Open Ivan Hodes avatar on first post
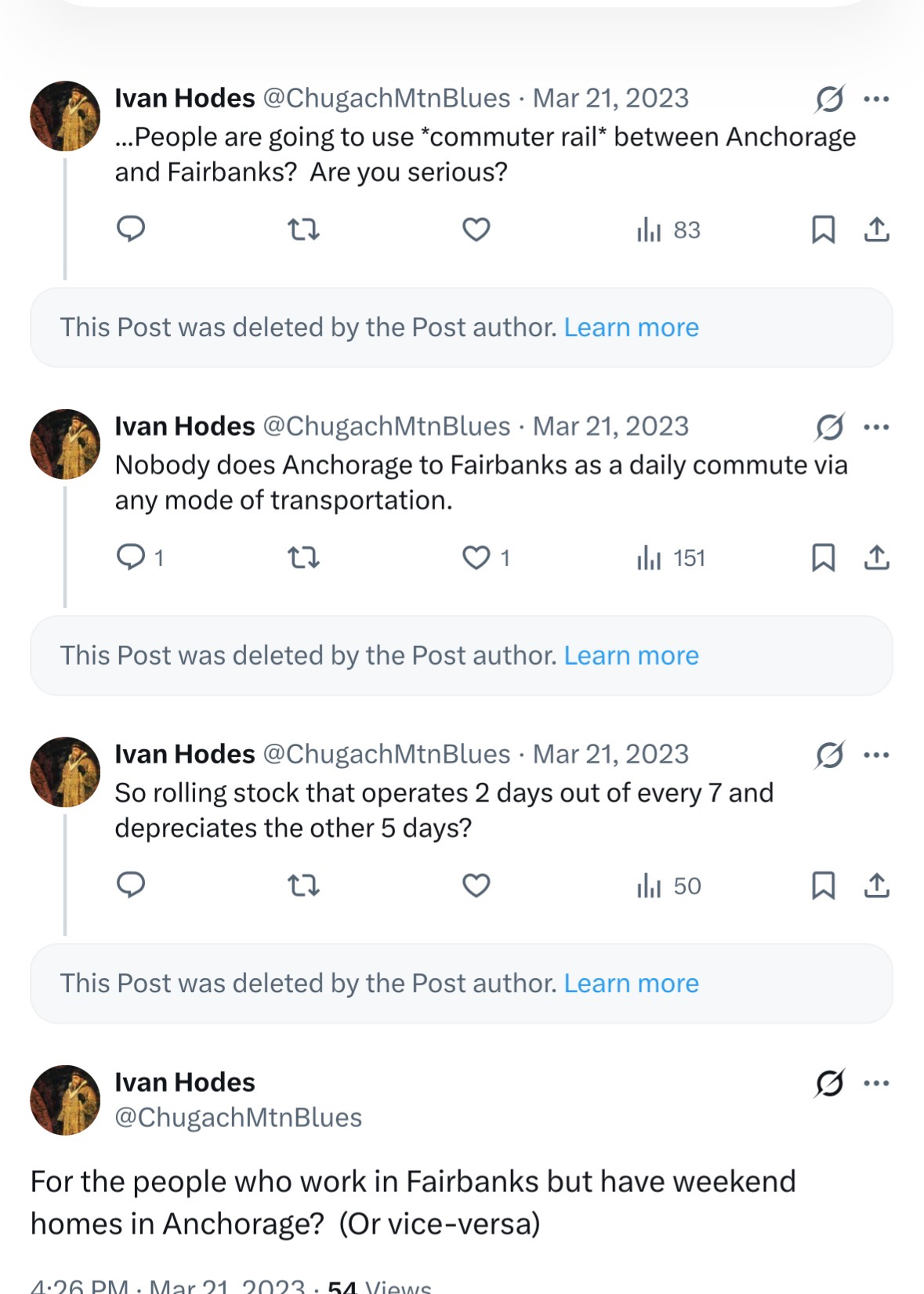 point(65,116)
